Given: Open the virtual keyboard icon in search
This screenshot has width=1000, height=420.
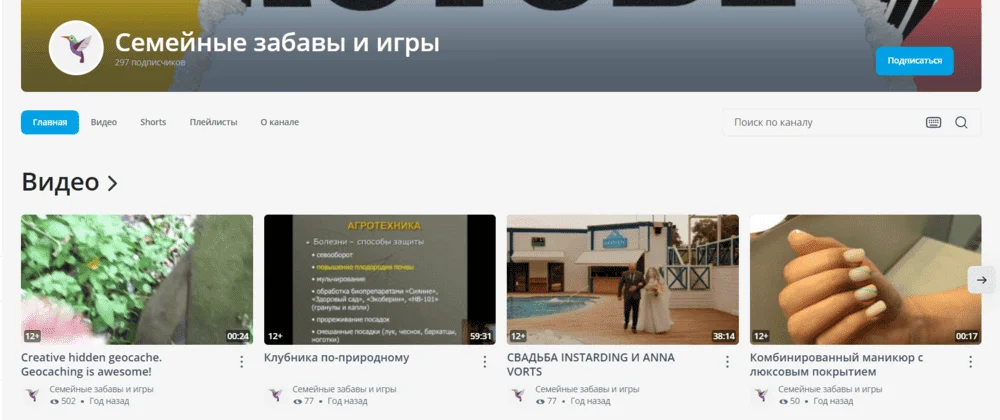Looking at the screenshot, I should point(933,122).
